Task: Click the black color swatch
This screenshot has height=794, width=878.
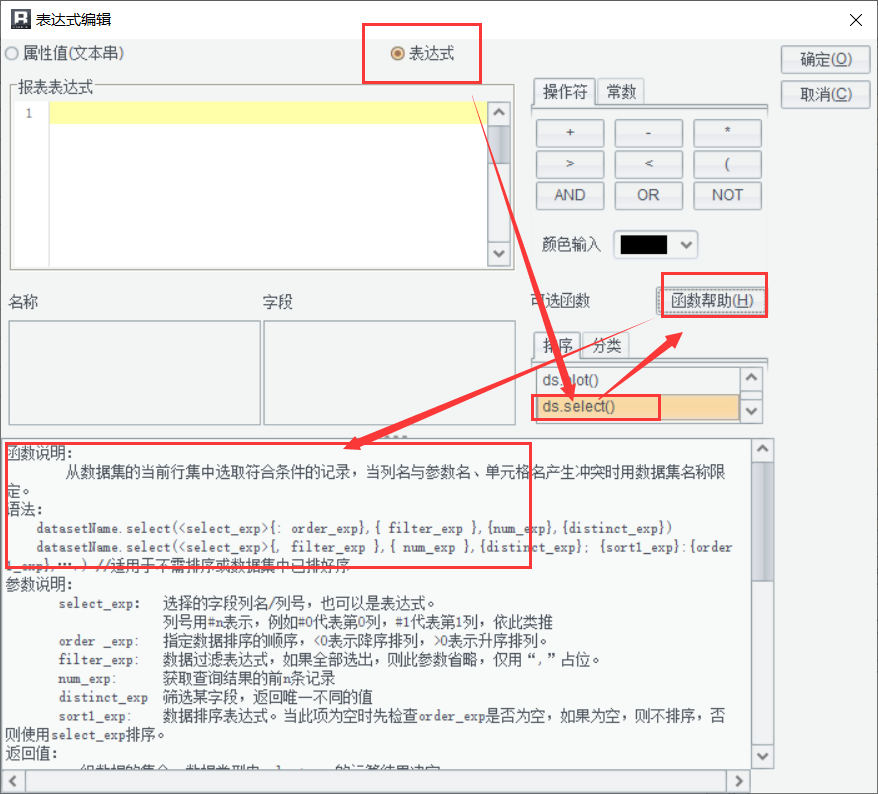Action: [644, 245]
